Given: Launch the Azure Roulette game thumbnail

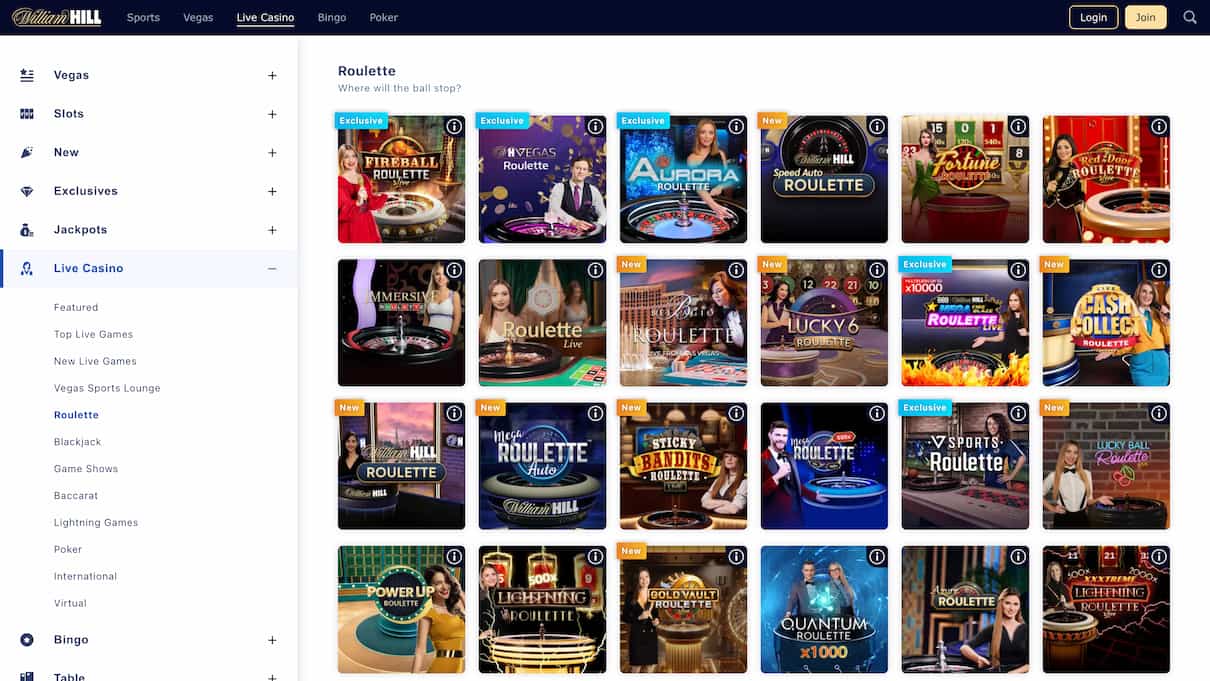Looking at the screenshot, I should (965, 609).
